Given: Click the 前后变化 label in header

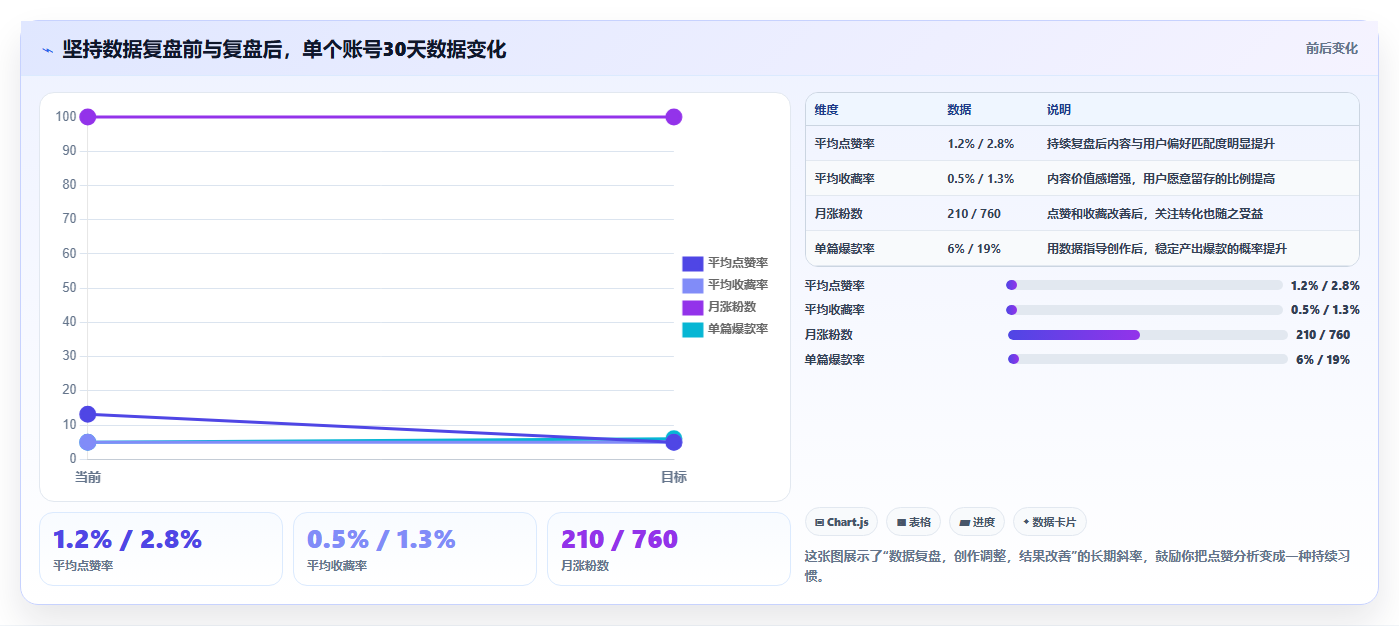Looking at the screenshot, I should click(1331, 48).
